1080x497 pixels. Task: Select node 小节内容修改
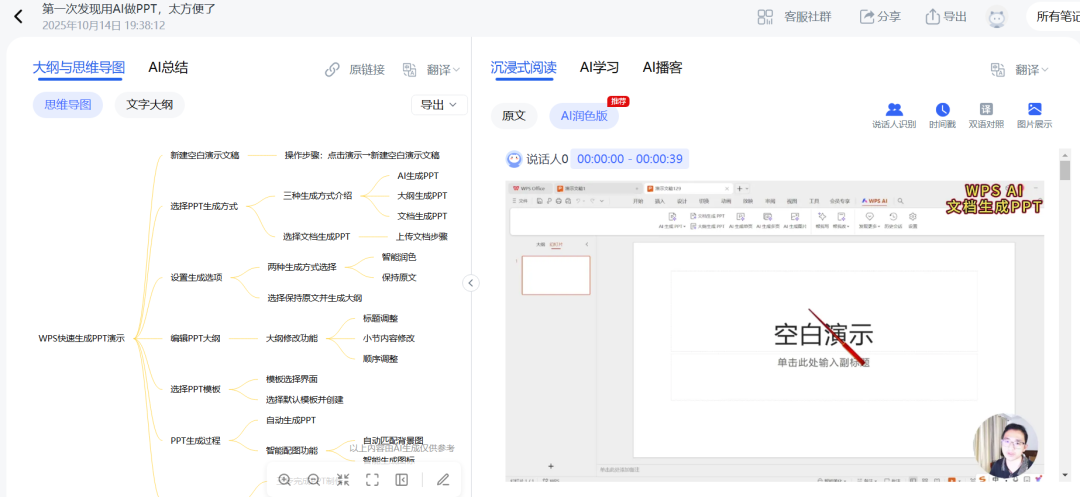coord(388,338)
